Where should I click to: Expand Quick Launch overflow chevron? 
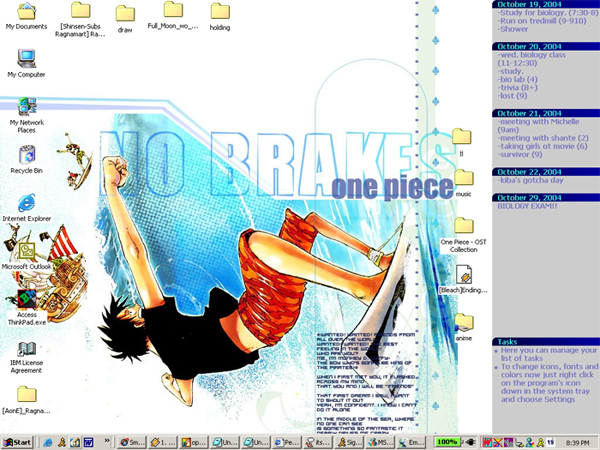pyautogui.click(x=107, y=440)
